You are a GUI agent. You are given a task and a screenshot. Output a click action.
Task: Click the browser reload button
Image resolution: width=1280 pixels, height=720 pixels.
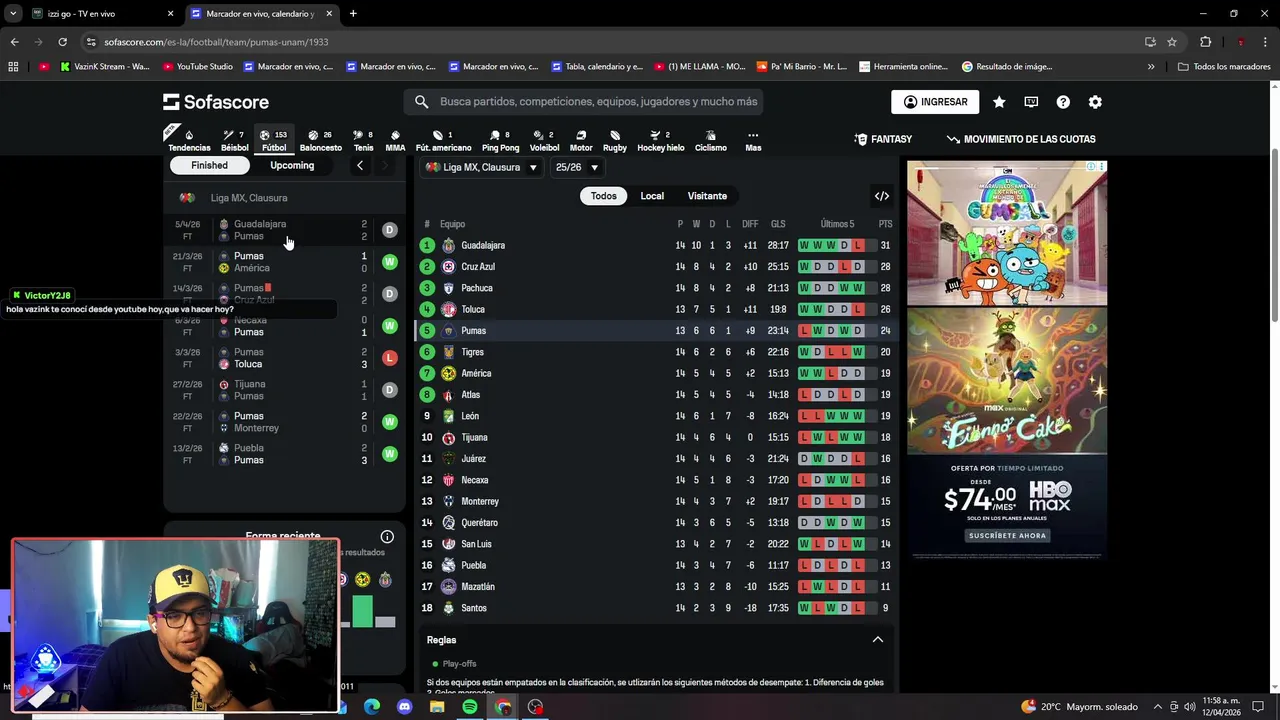tap(62, 42)
